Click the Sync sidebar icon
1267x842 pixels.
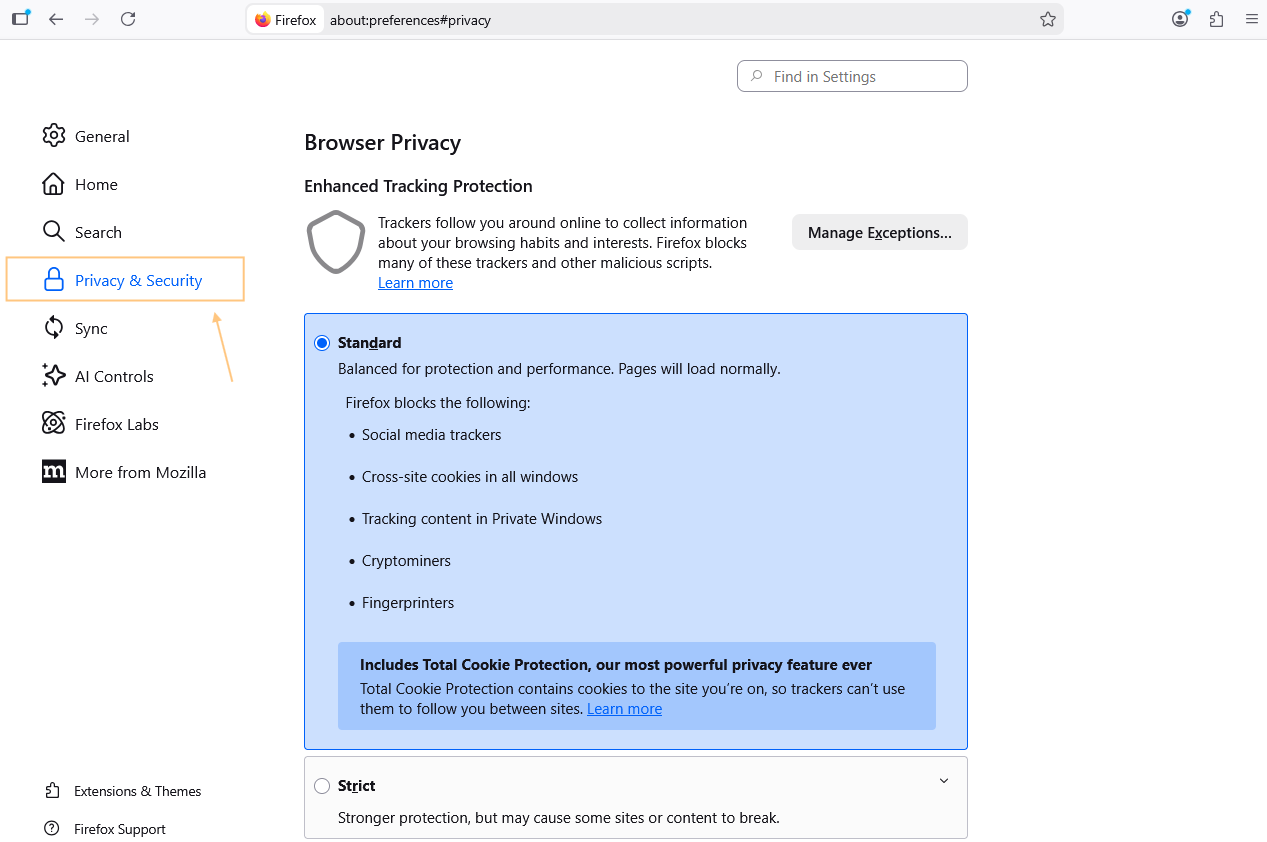[54, 328]
